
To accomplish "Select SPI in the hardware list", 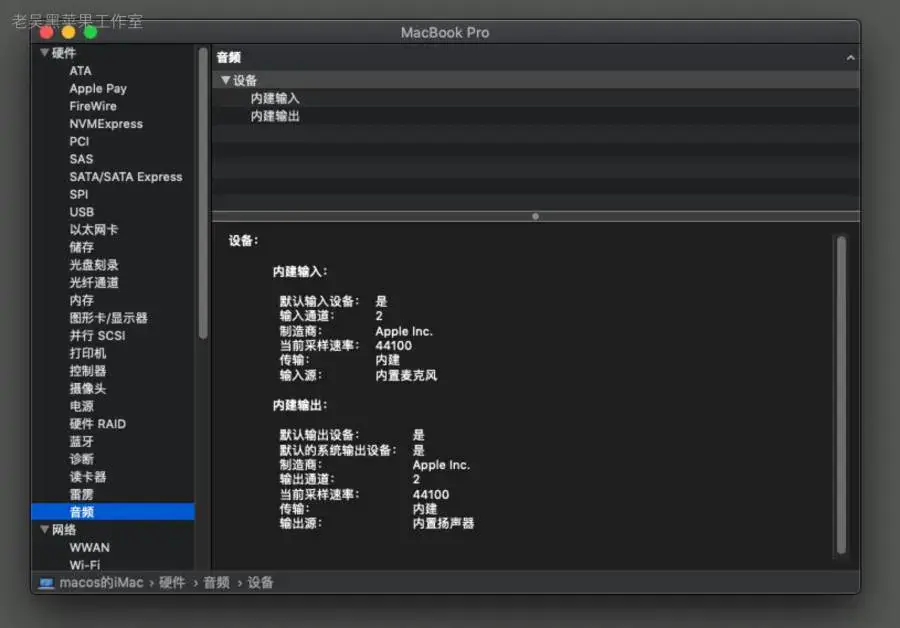I will click(x=79, y=195).
